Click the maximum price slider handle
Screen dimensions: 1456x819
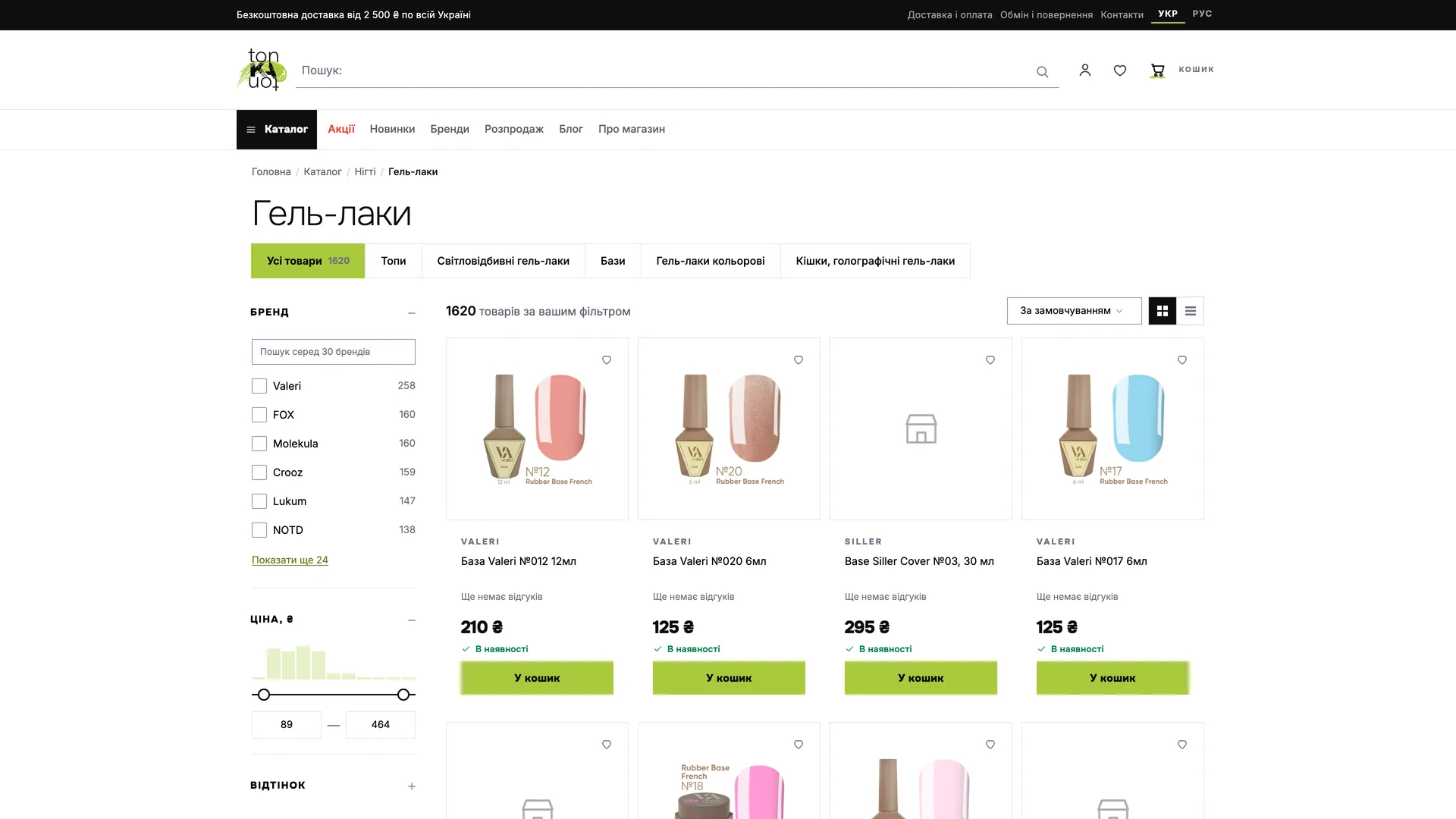pyautogui.click(x=403, y=695)
